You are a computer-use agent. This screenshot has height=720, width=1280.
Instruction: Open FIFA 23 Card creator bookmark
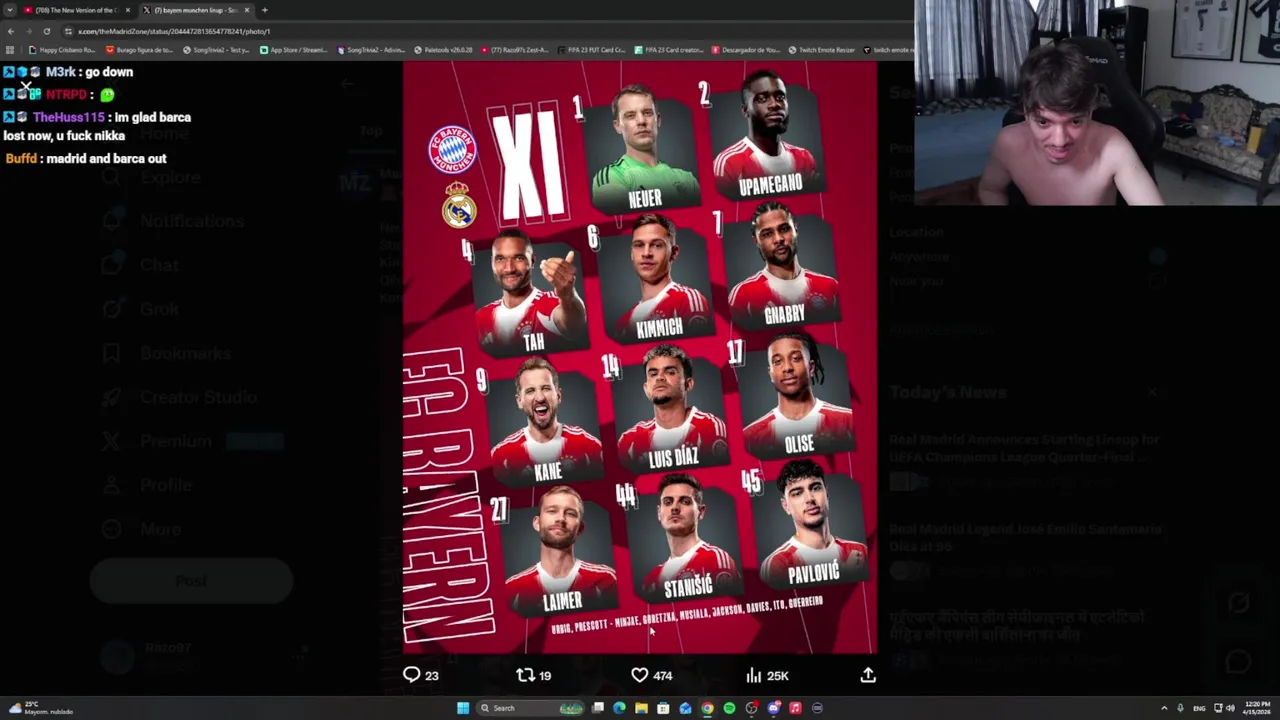(x=669, y=50)
